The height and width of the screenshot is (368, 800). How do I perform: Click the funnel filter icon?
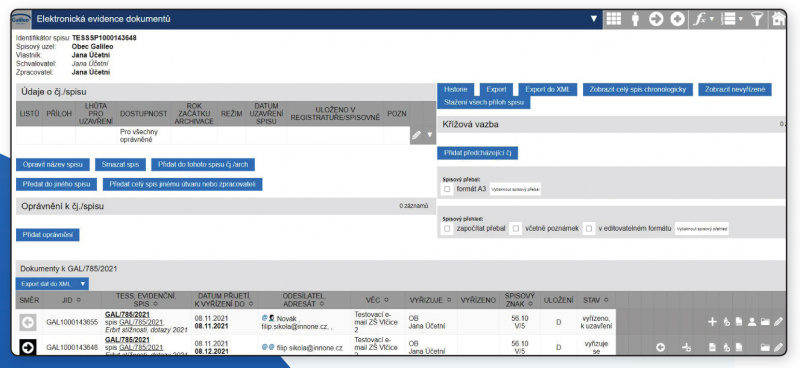coord(757,19)
